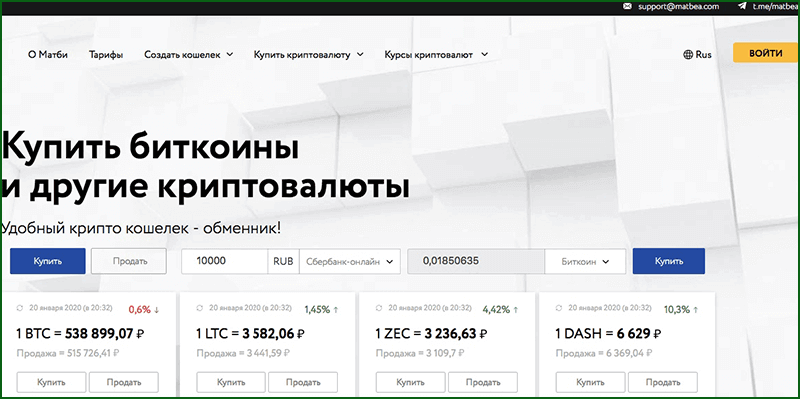Click the green up arrow on ZEC card

pyautogui.click(x=516, y=309)
